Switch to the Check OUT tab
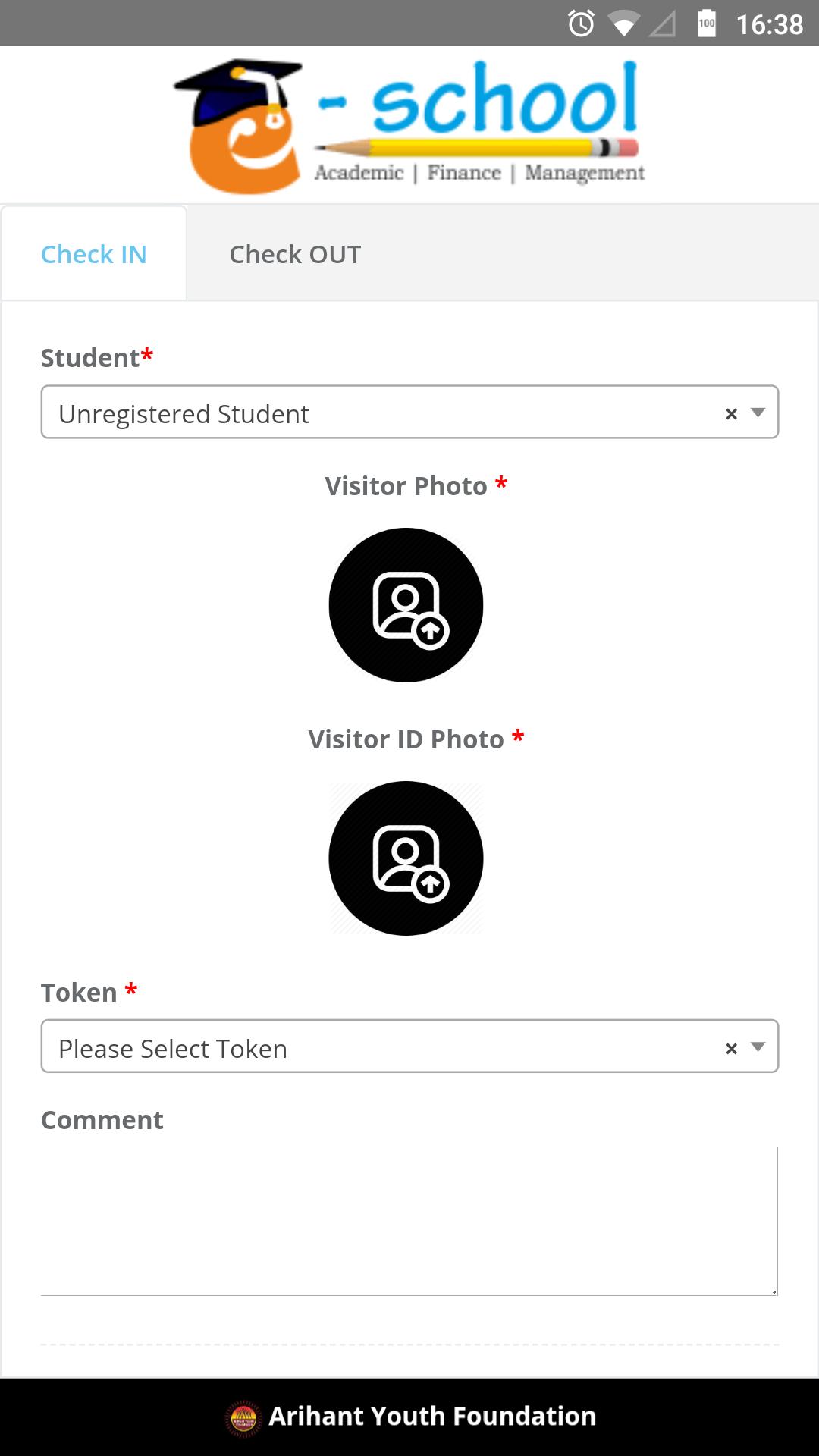The image size is (819, 1456). pos(295,254)
